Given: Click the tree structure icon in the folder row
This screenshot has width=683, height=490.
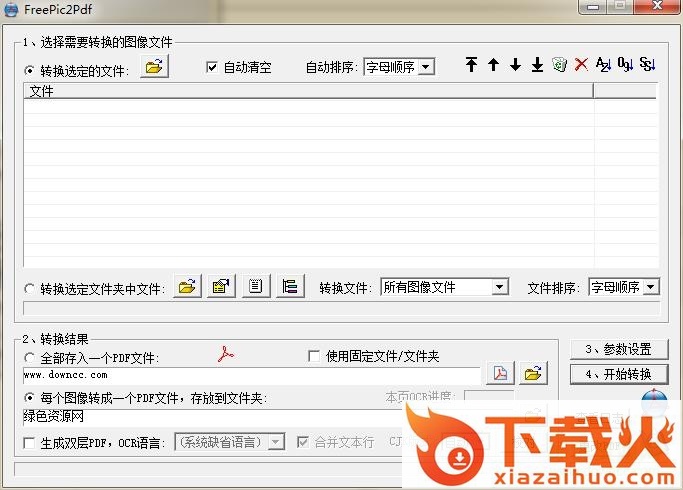Looking at the screenshot, I should coord(290,286).
